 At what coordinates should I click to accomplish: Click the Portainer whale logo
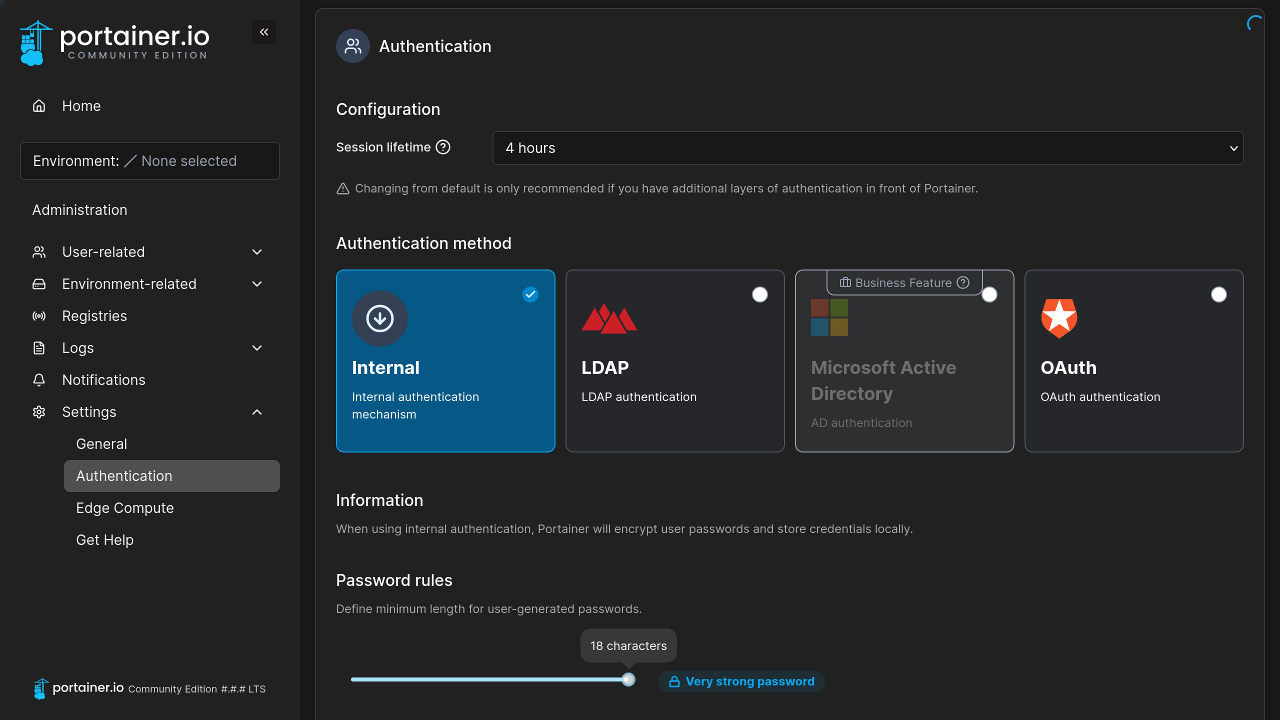[31, 41]
